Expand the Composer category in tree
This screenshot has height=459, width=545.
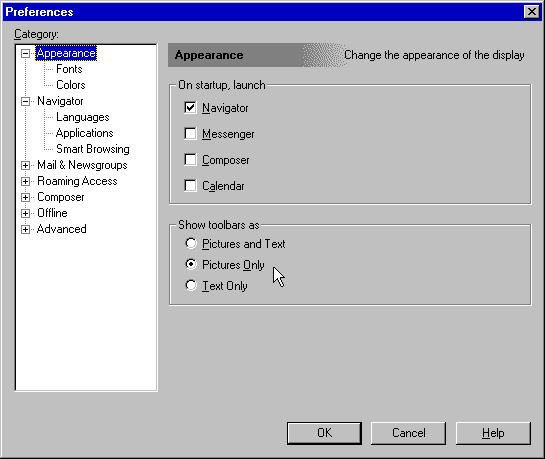pyautogui.click(x=25, y=197)
